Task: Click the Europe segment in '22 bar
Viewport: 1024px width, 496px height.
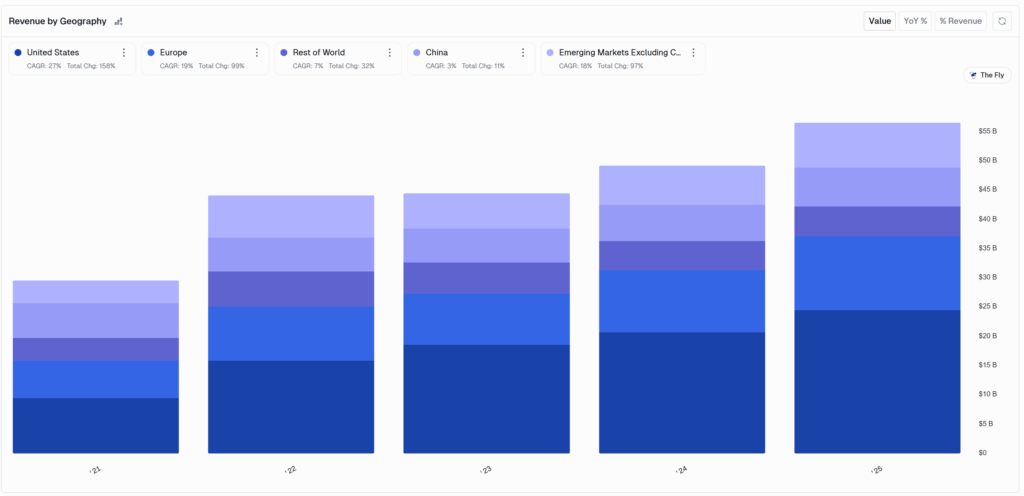Action: tap(290, 333)
